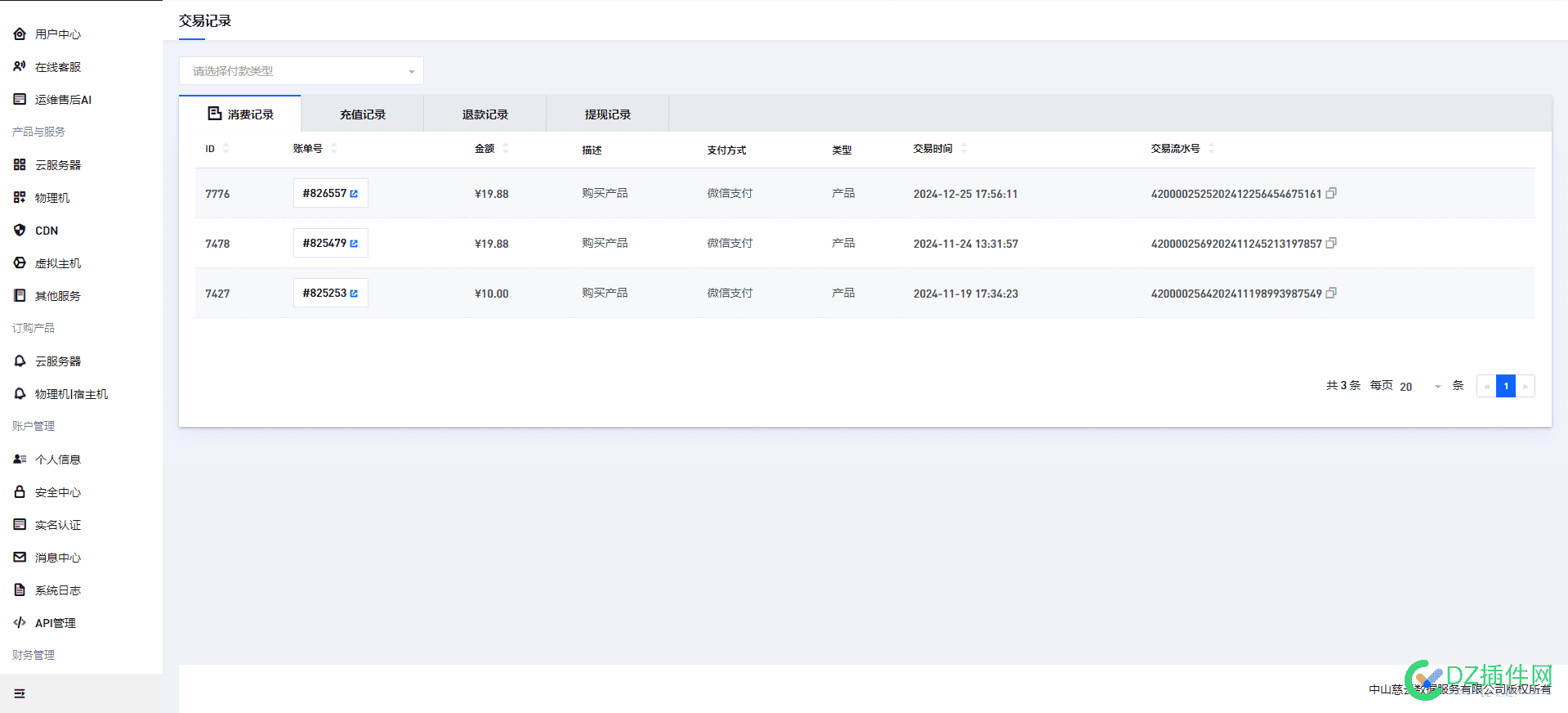This screenshot has width=1568, height=713.
Task: Open external link icon of bill #825253
Action: (x=354, y=294)
